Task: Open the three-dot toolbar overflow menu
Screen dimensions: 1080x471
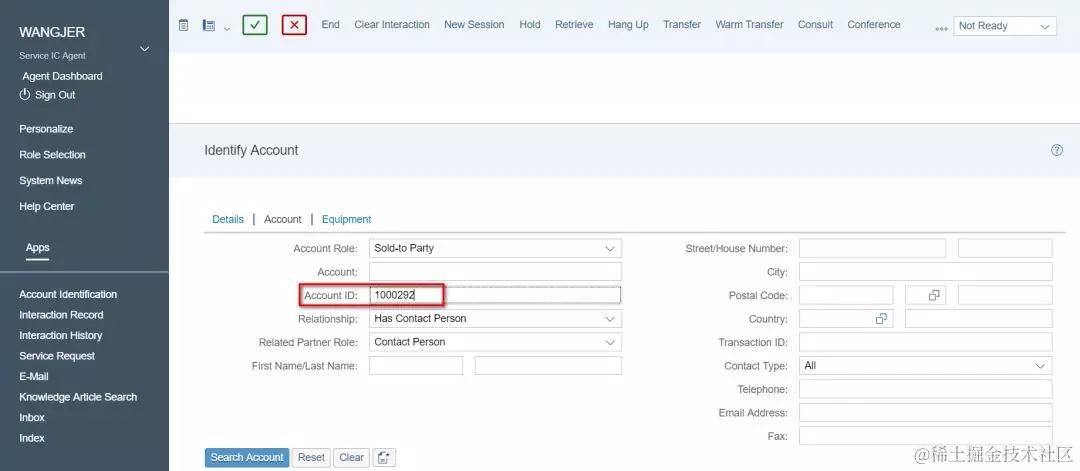Action: point(942,29)
